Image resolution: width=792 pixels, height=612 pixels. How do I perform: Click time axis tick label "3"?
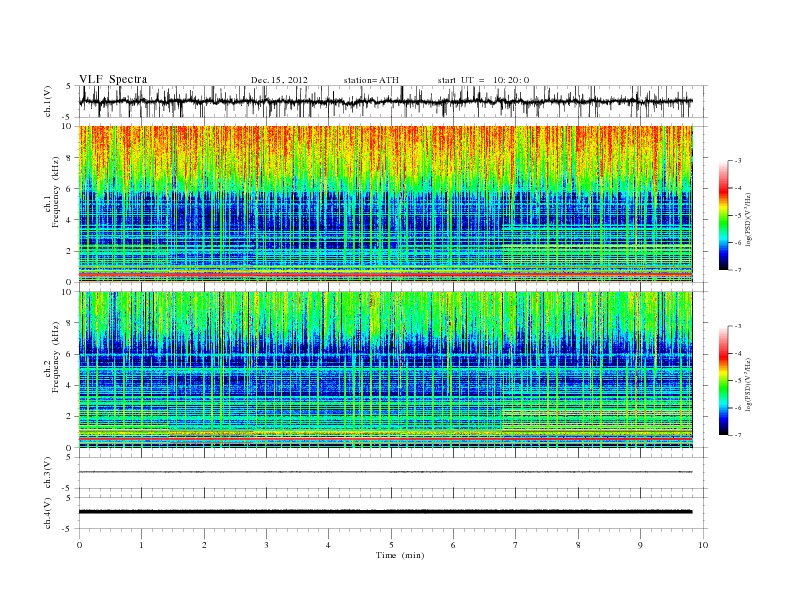(x=266, y=545)
